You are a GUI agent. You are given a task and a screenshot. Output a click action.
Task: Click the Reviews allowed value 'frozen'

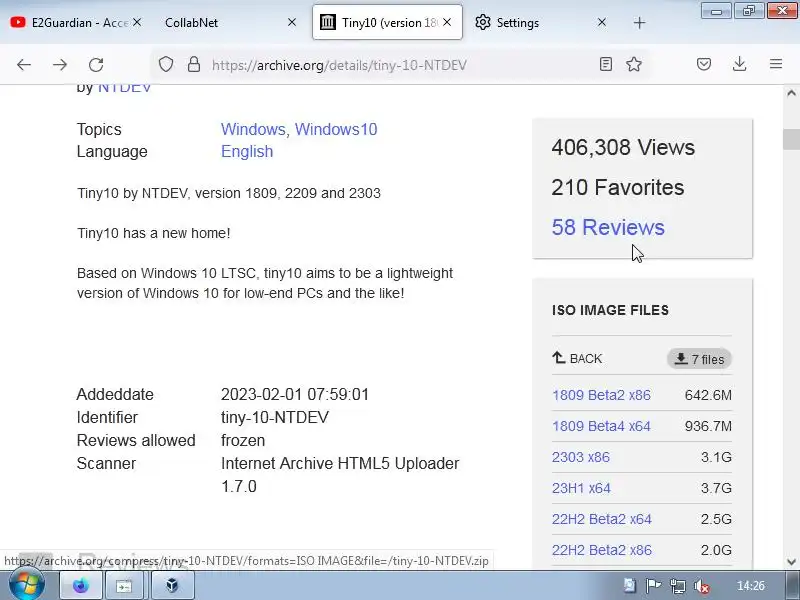pyautogui.click(x=243, y=440)
